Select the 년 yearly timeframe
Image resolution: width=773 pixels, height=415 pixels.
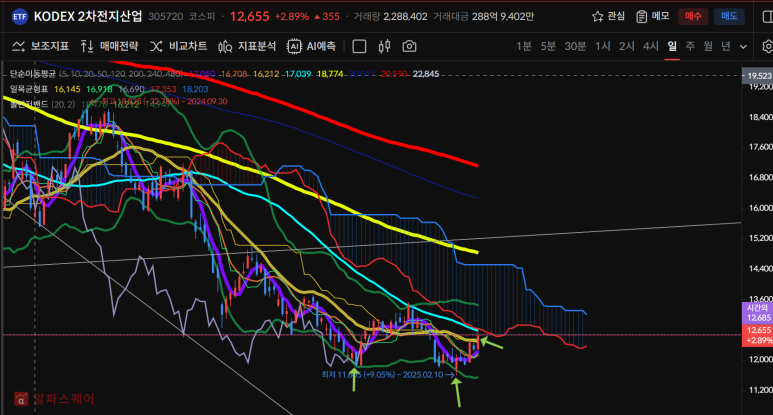coord(726,46)
